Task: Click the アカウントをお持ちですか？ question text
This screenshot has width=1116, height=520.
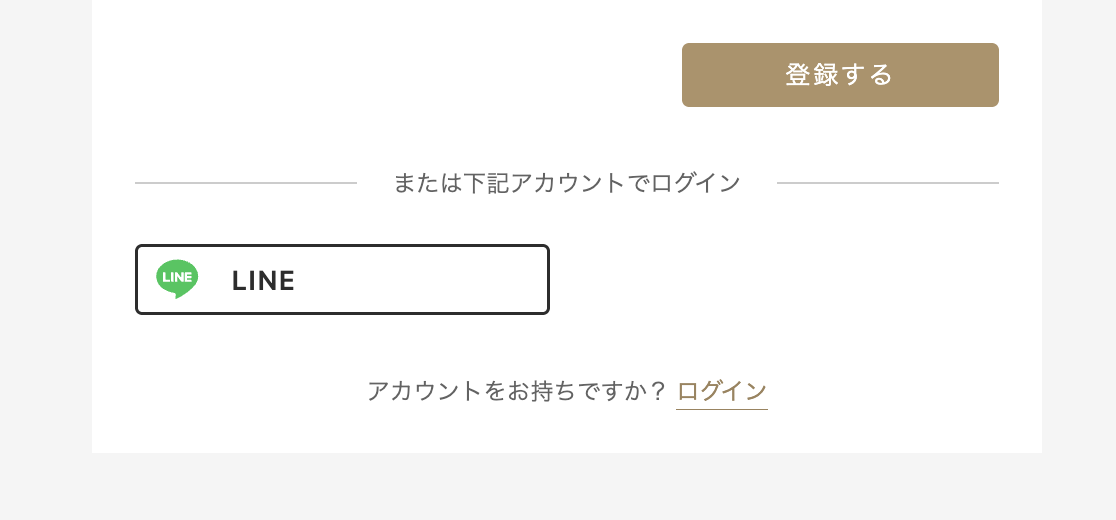Action: [516, 391]
